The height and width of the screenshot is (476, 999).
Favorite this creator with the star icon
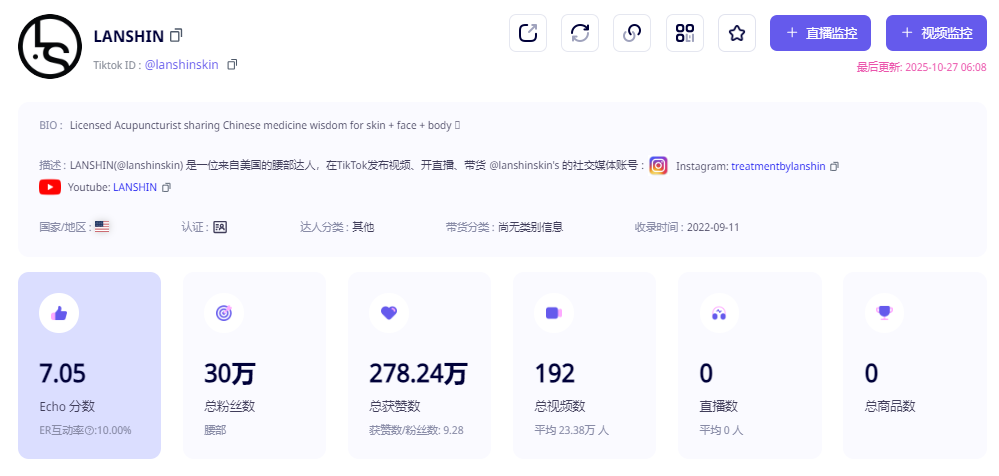coord(737,33)
